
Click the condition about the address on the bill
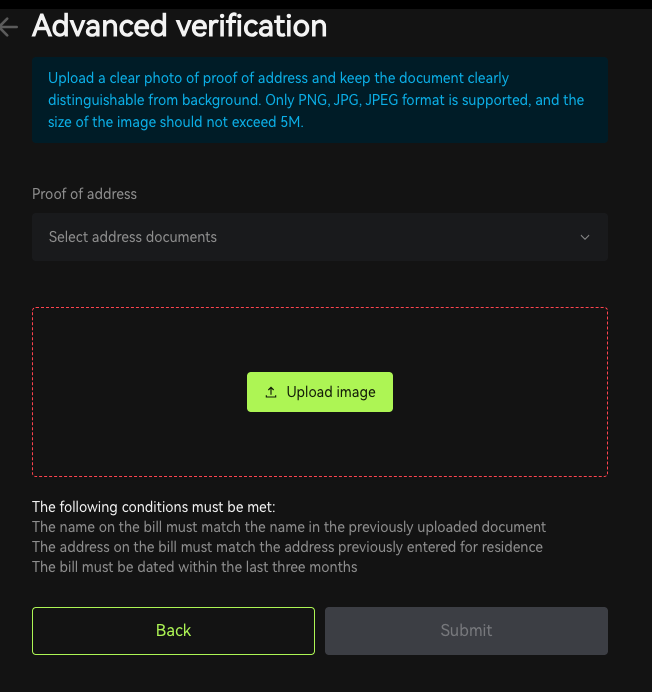point(287,547)
